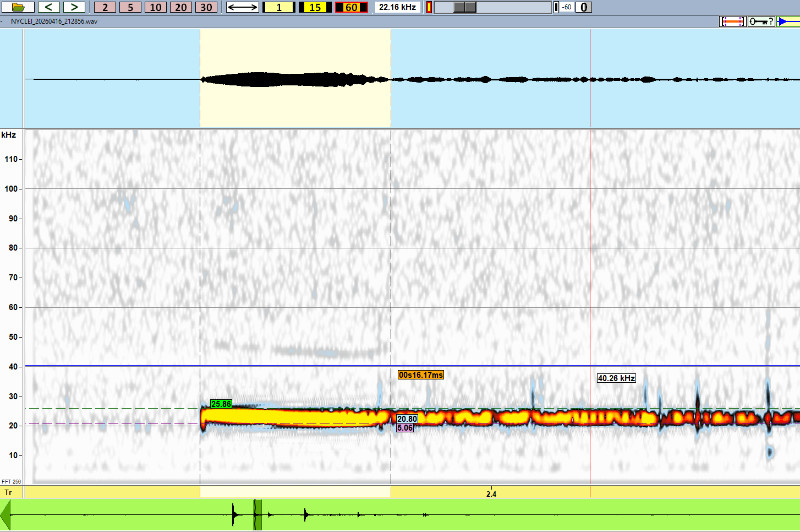This screenshot has width=800, height=532.
Task: Go to previous file with left arrow
Action: pyautogui.click(x=50, y=7)
